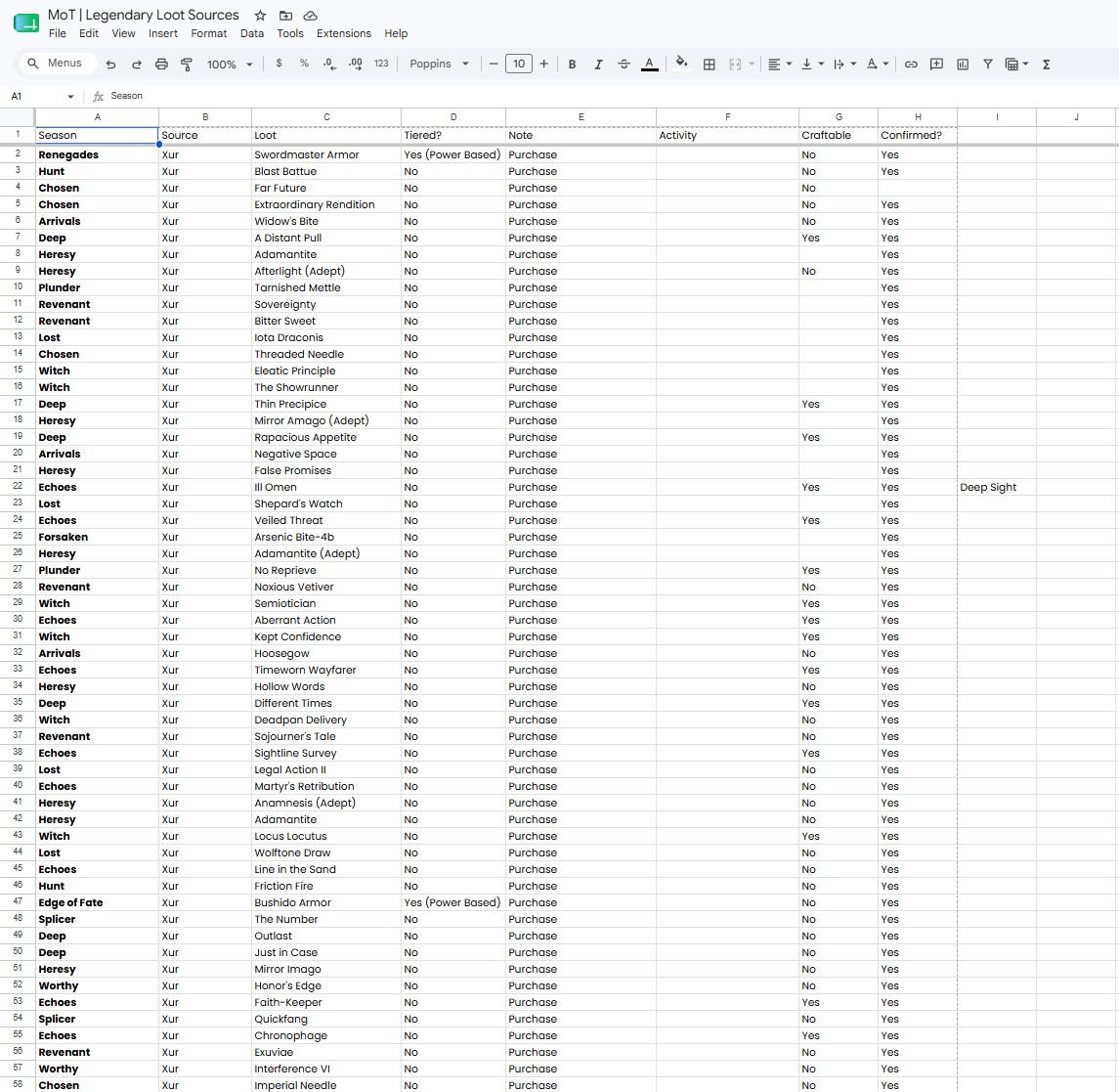The image size is (1119, 1092).
Task: Open the Format menu
Action: [208, 33]
